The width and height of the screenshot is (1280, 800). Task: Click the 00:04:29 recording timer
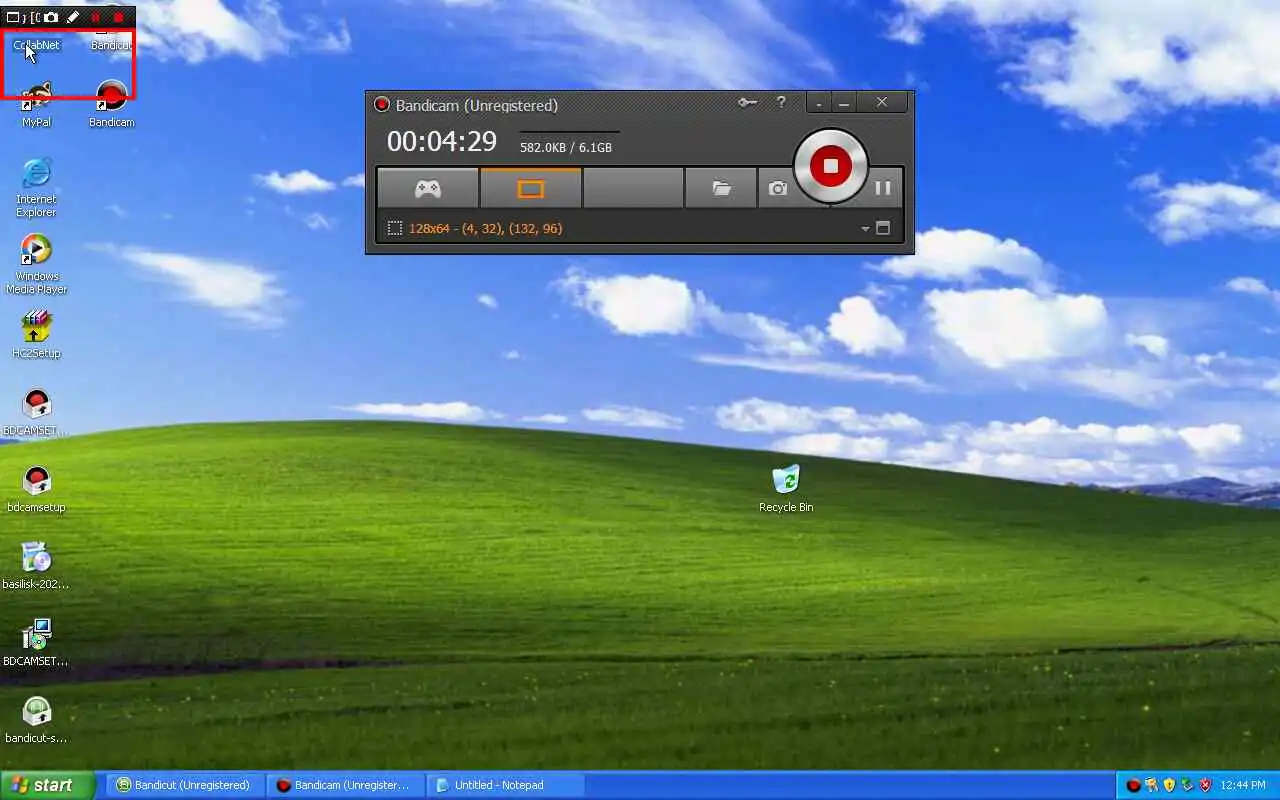tap(442, 142)
